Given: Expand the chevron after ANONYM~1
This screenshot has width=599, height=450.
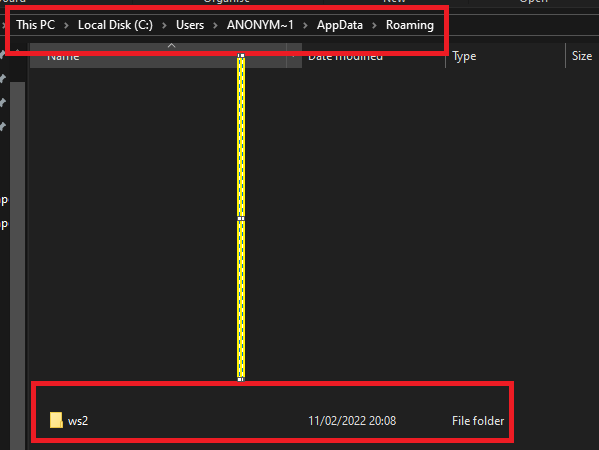Looking at the screenshot, I should [305, 25].
